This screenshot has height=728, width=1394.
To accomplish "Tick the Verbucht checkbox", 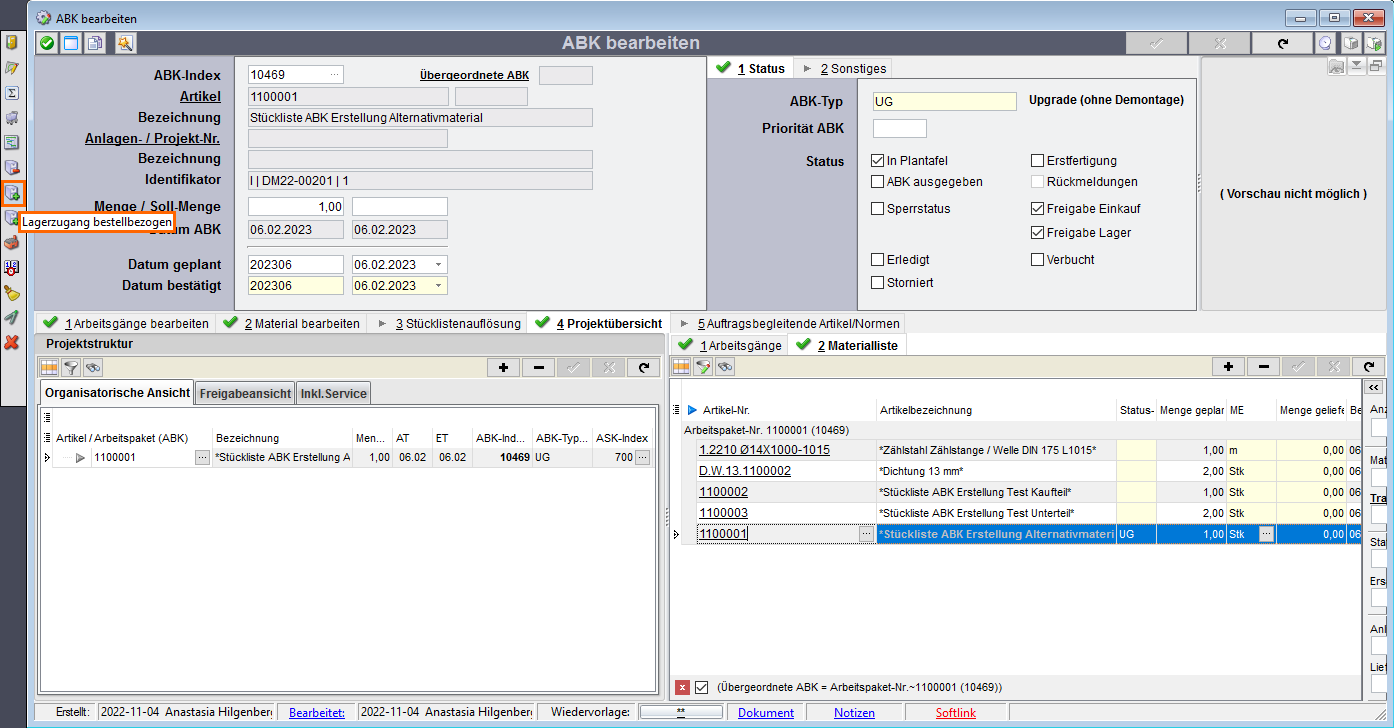I will pos(1038,259).
